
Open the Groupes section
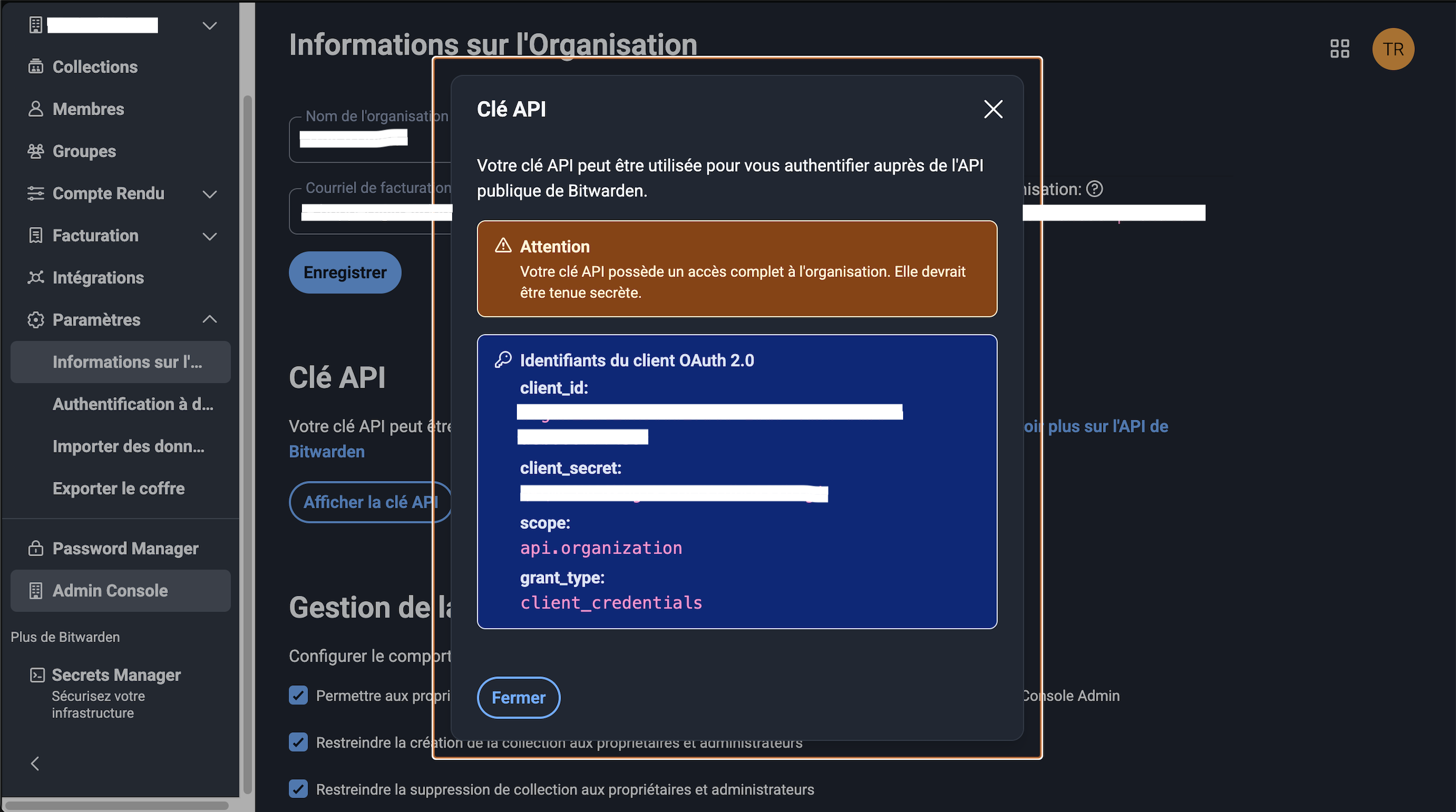click(x=84, y=151)
